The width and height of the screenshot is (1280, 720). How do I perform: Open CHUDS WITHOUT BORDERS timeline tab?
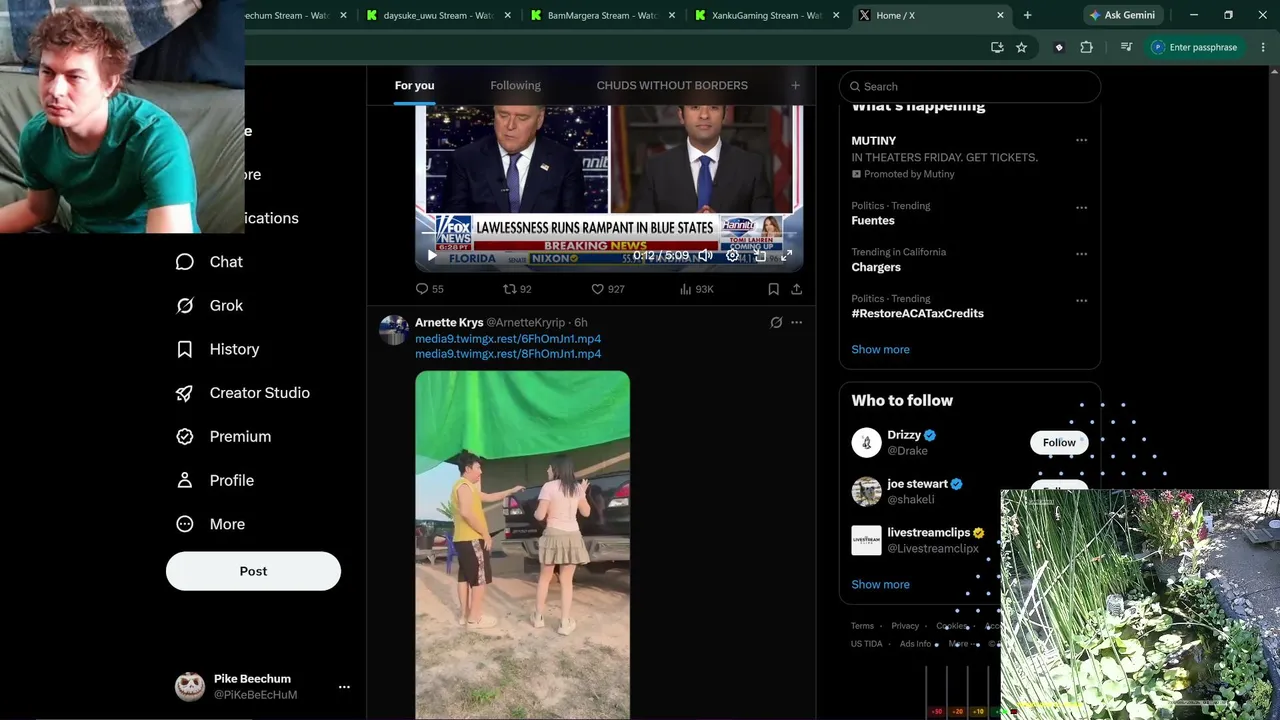point(672,86)
